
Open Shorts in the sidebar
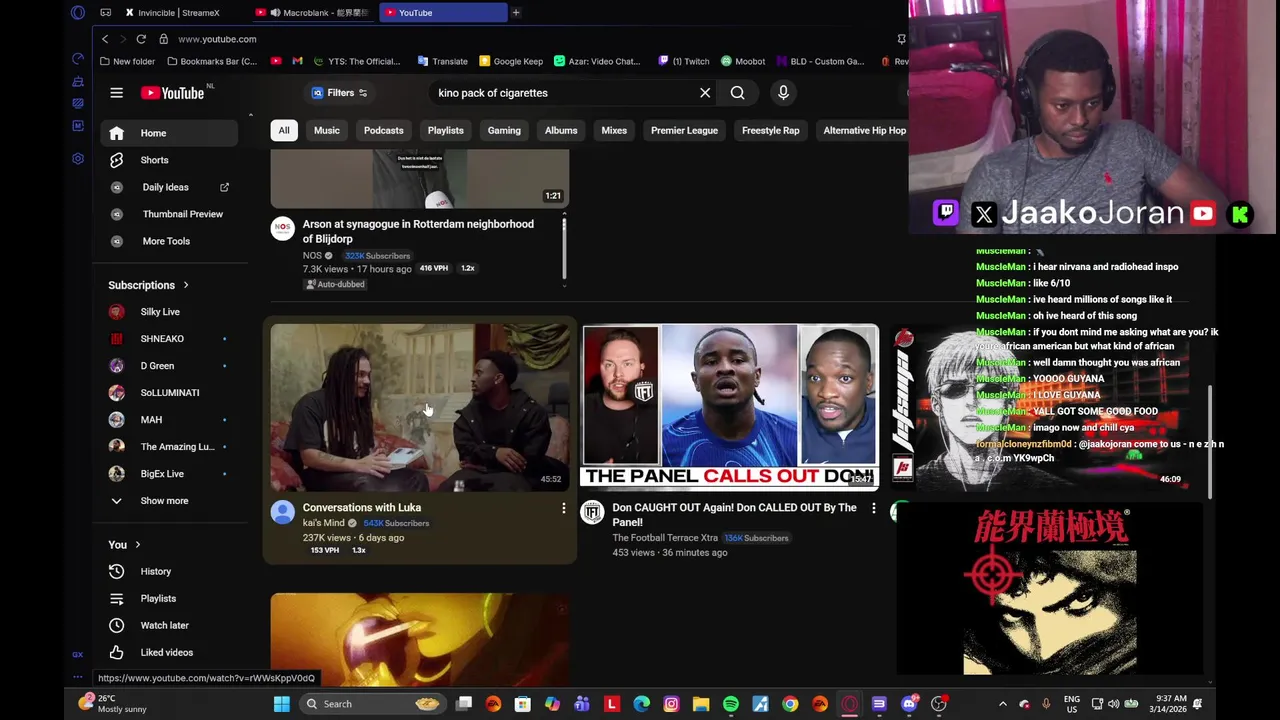coord(169,160)
